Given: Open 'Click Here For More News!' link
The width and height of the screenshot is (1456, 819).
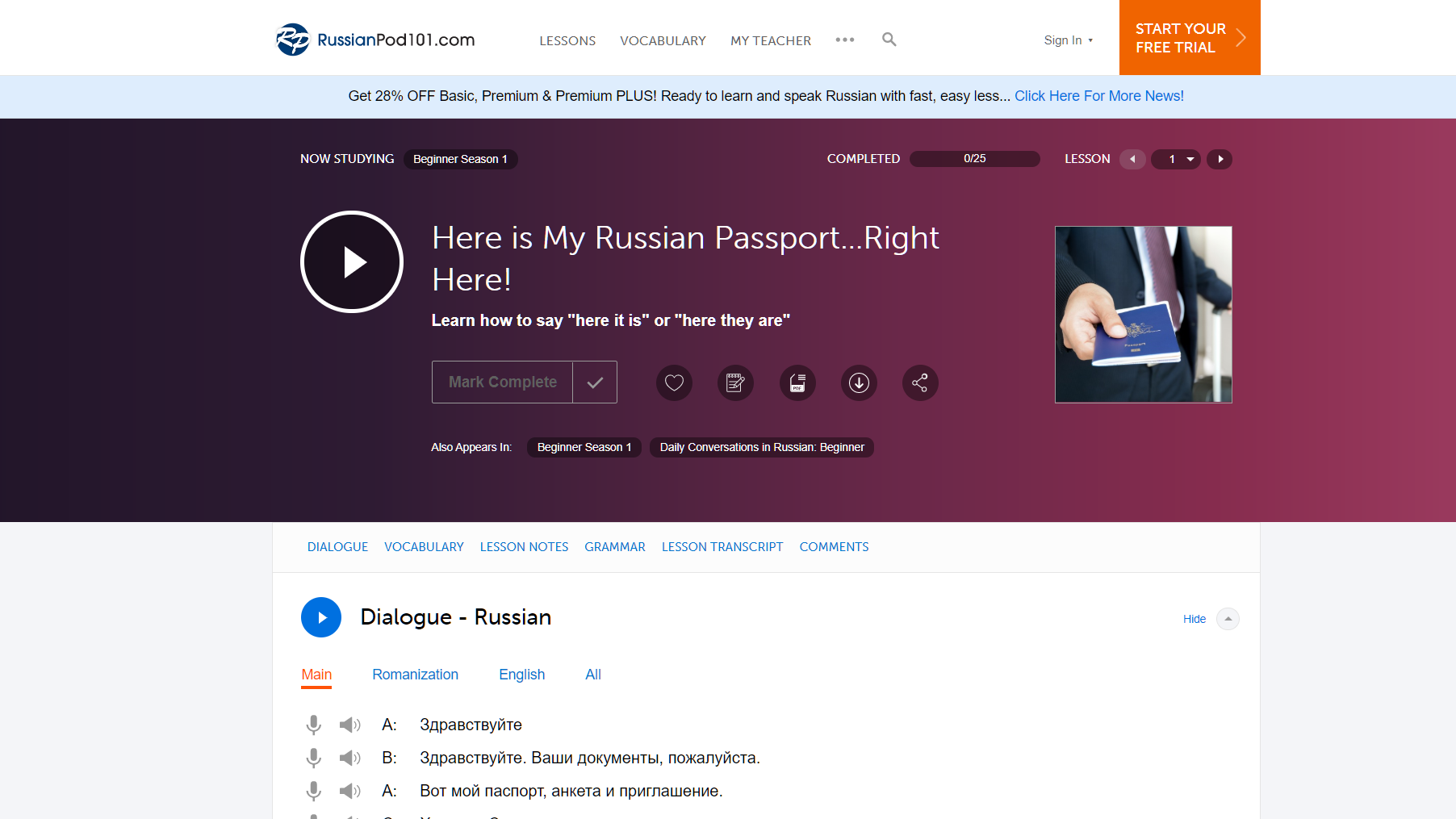Looking at the screenshot, I should pyautogui.click(x=1098, y=95).
